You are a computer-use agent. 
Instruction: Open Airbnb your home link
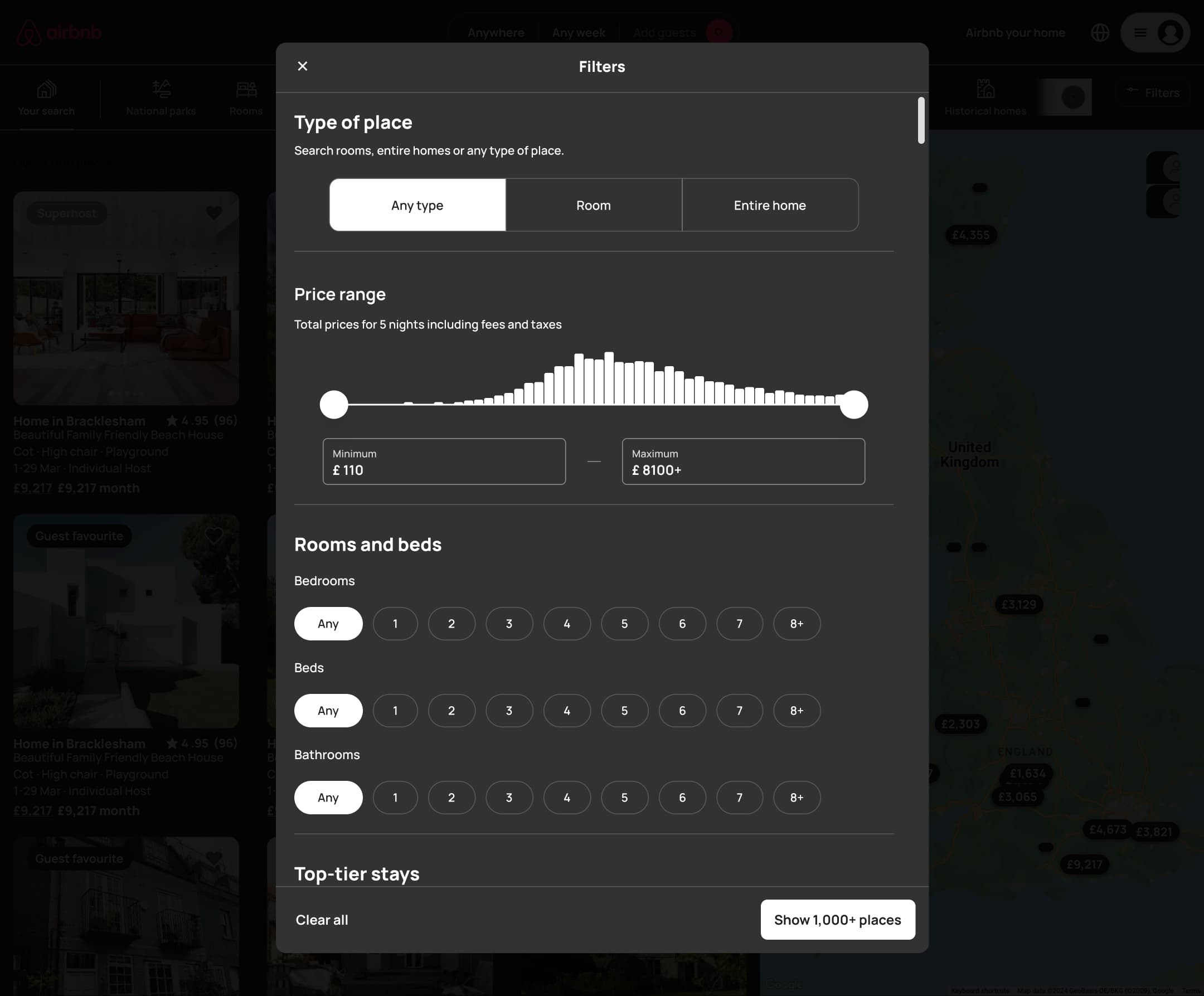pyautogui.click(x=1015, y=33)
